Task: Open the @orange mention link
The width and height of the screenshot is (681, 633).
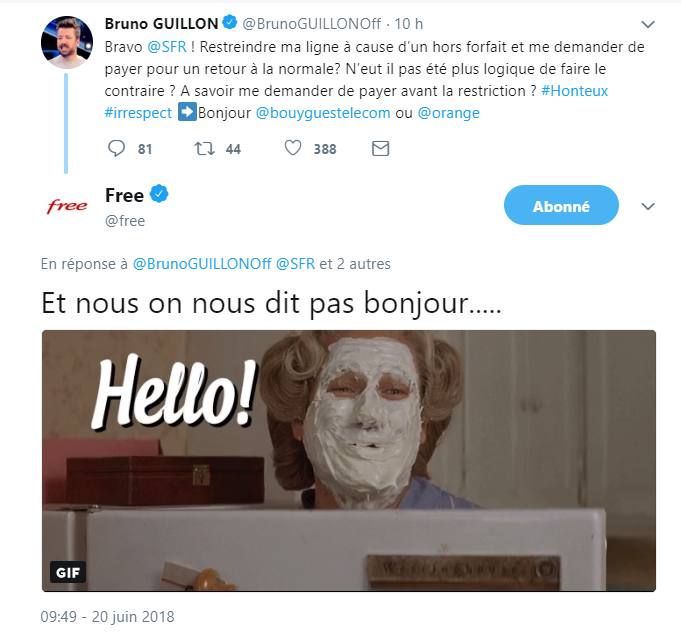Action: coord(449,113)
